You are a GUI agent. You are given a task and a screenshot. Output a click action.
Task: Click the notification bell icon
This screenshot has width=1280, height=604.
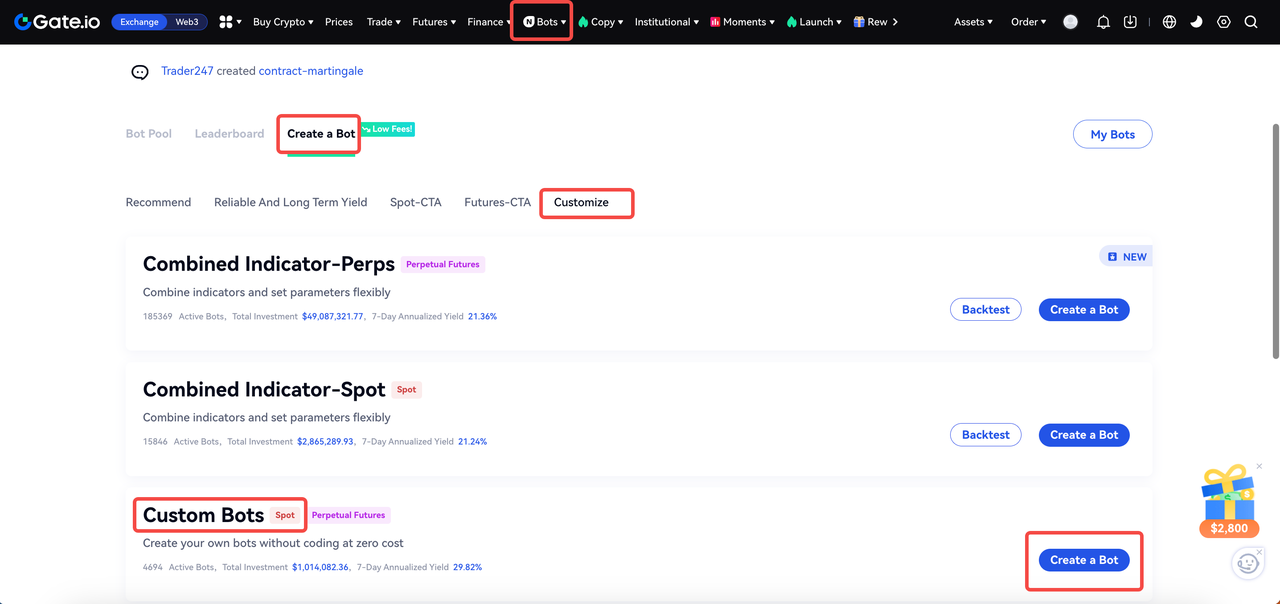tap(1103, 22)
